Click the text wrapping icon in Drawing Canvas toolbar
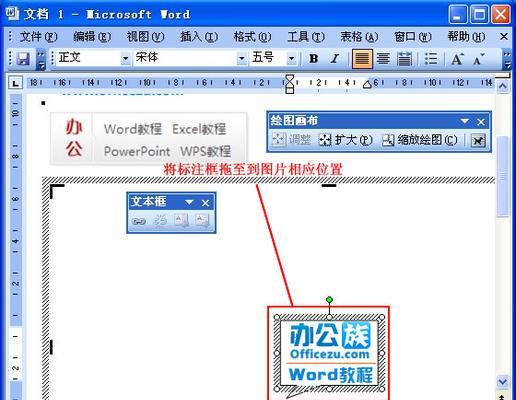Viewport: 516px width, 400px height. 478,140
